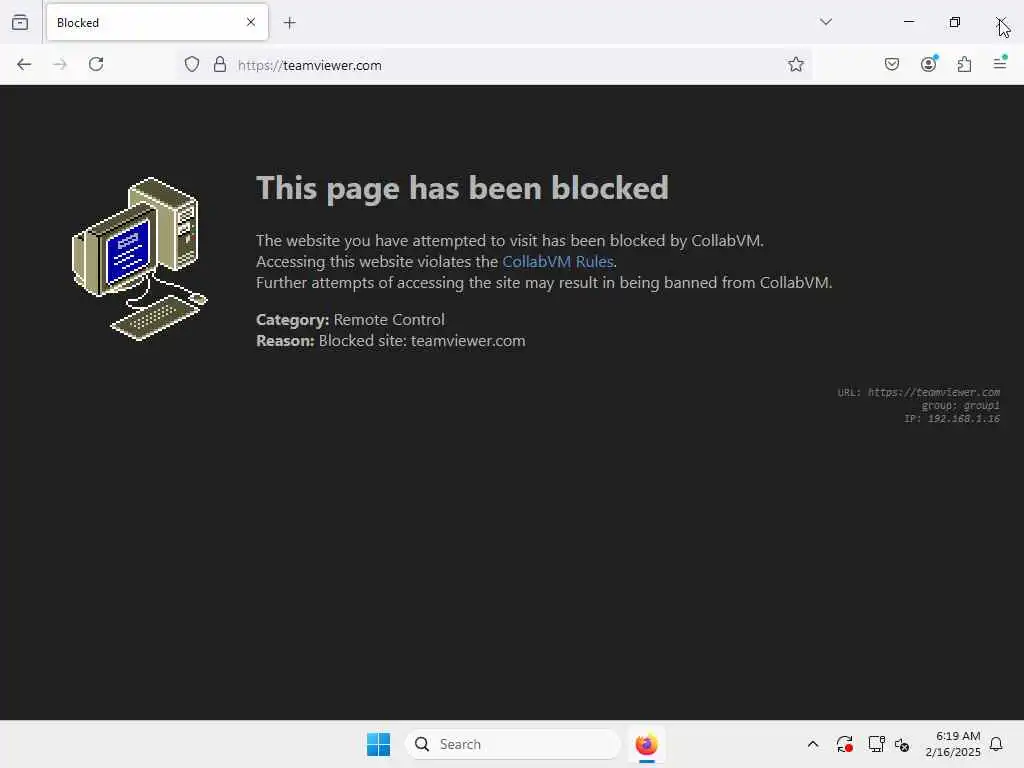The width and height of the screenshot is (1024, 768).
Task: Open the Firefox application menu
Action: pos(1000,63)
